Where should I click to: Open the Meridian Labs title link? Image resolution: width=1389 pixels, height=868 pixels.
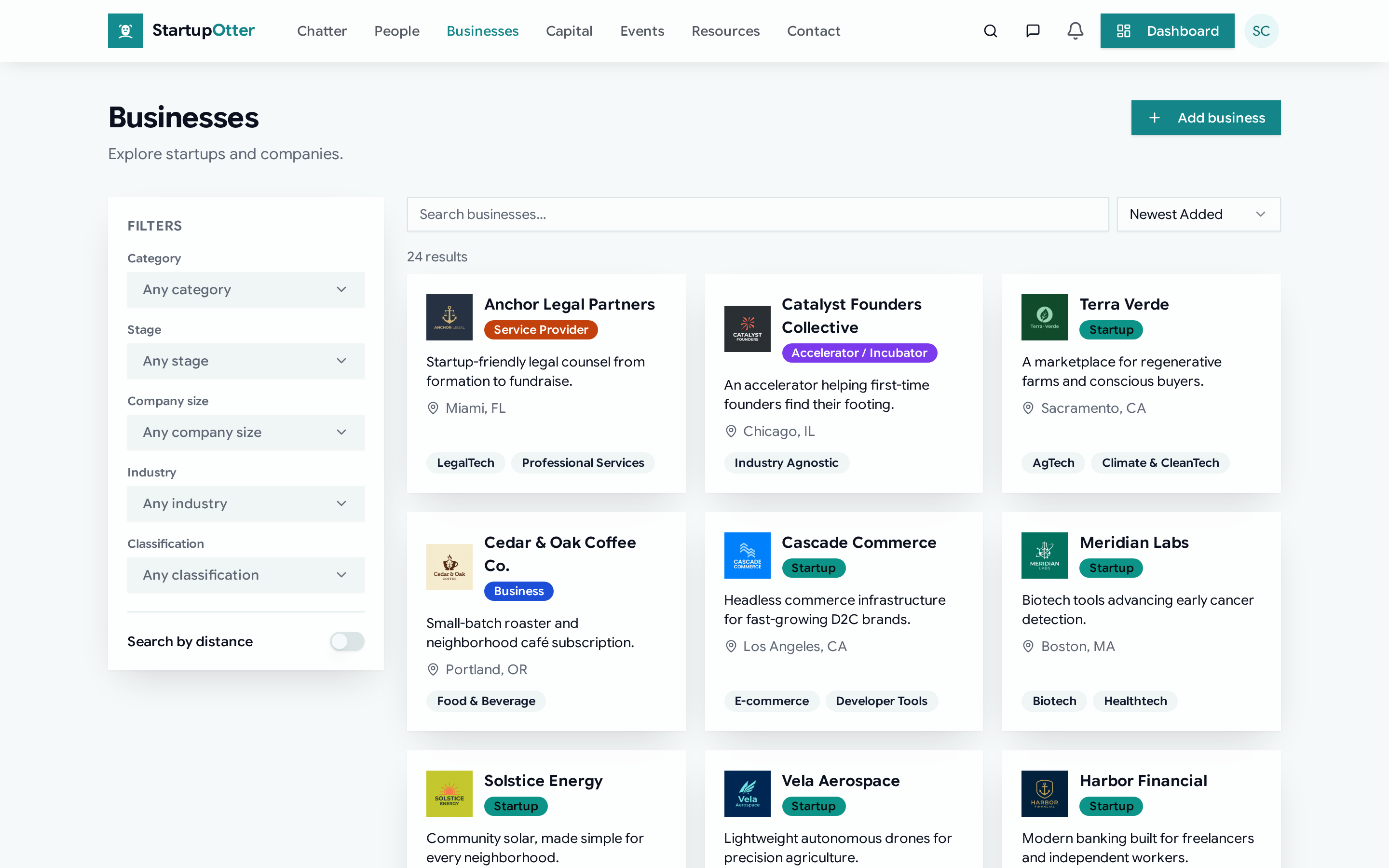point(1133,542)
